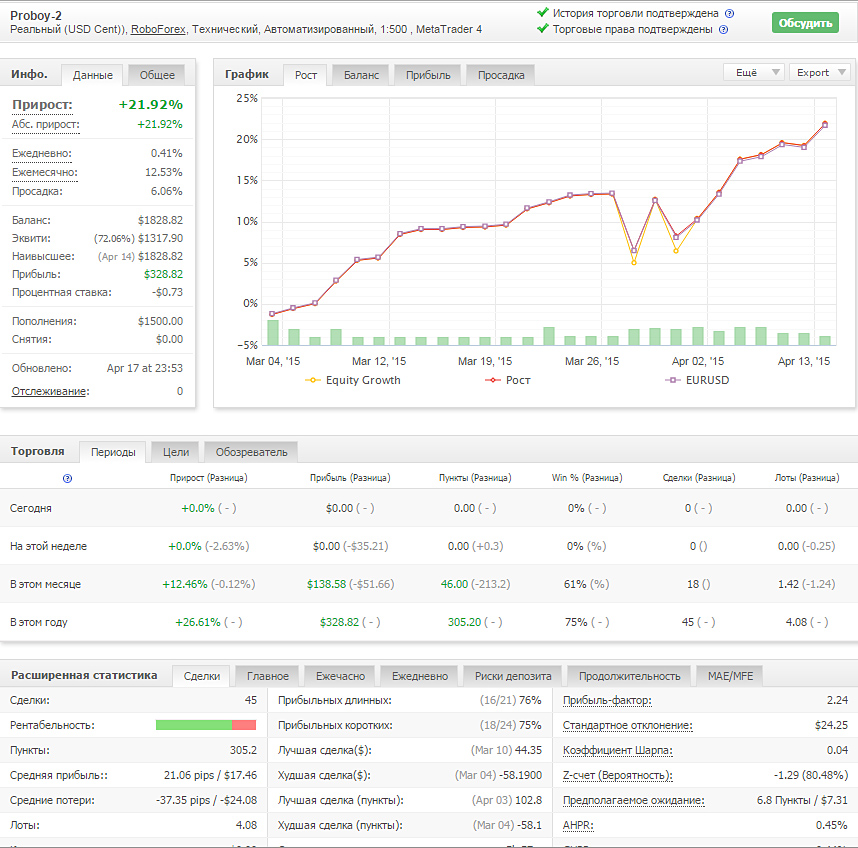Screen dimensions: 858x848
Task: Click the Apr 17 at 23:53 update time
Action: (144, 368)
